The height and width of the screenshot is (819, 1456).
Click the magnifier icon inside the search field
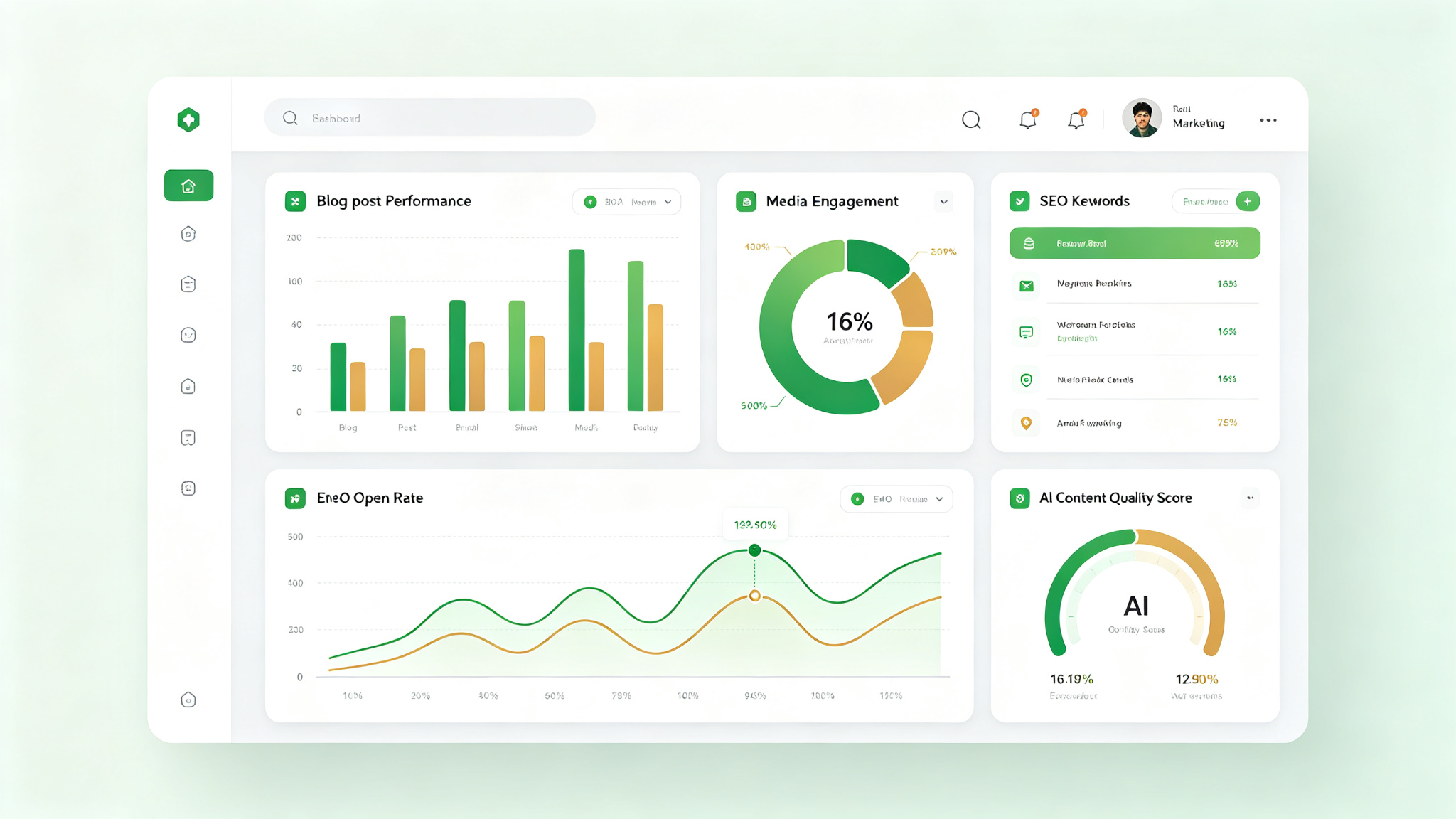click(290, 118)
